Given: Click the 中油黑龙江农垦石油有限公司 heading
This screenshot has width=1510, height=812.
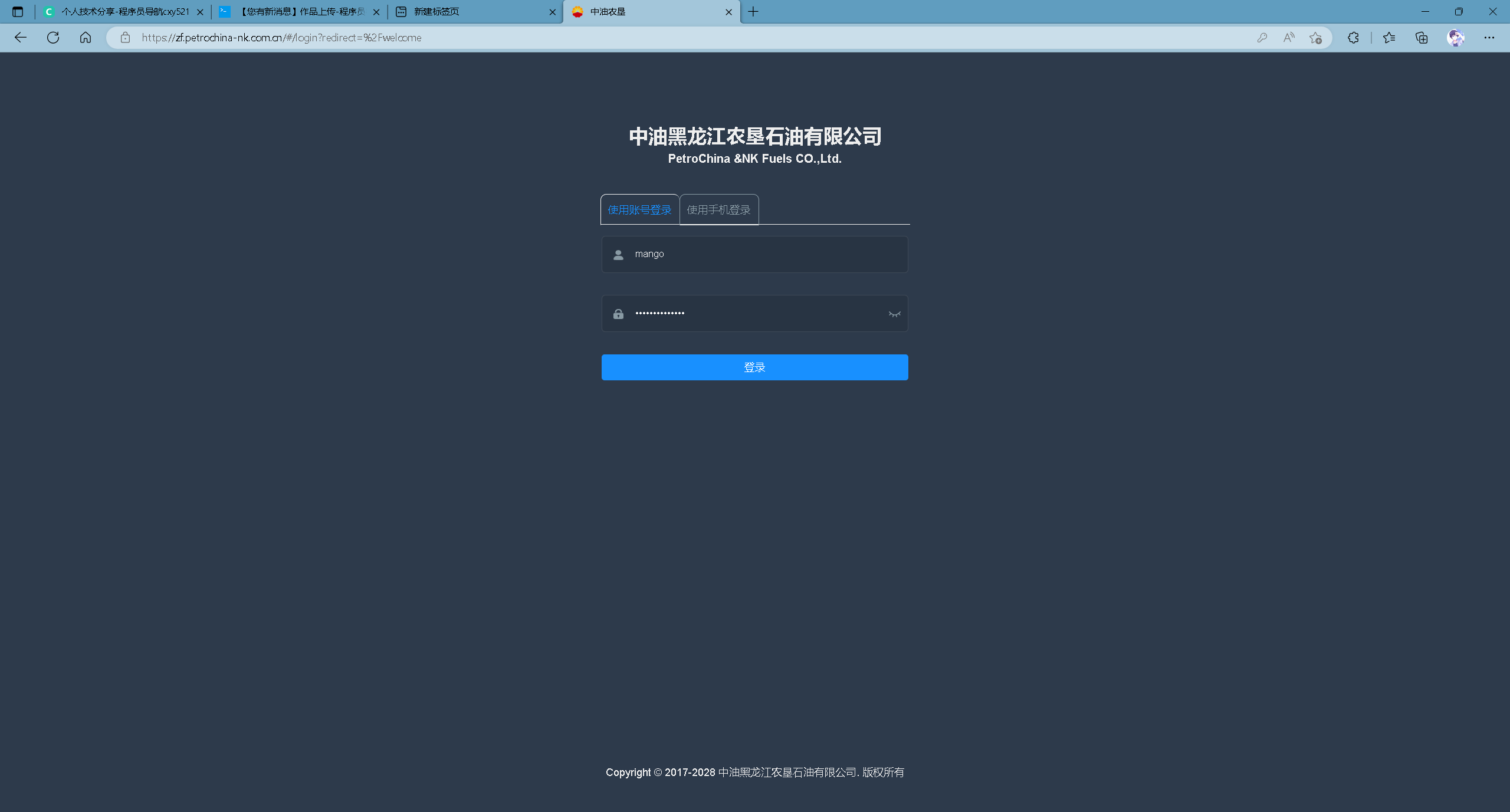Looking at the screenshot, I should (755, 136).
